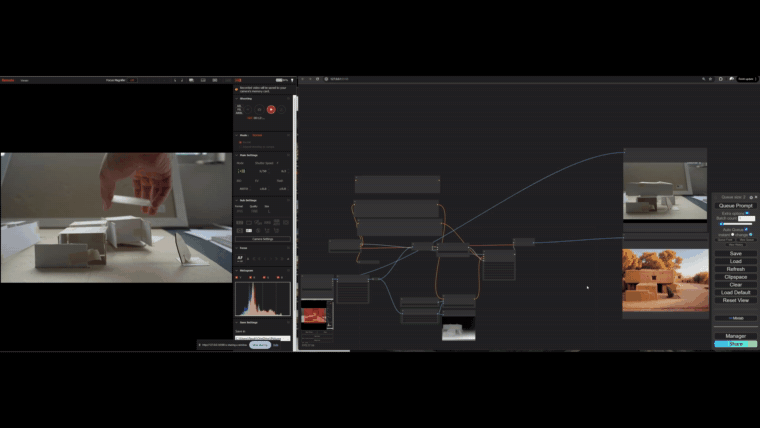Open the browser extensions icon
Image resolution: width=760 pixels, height=428 pixels.
(721, 79)
